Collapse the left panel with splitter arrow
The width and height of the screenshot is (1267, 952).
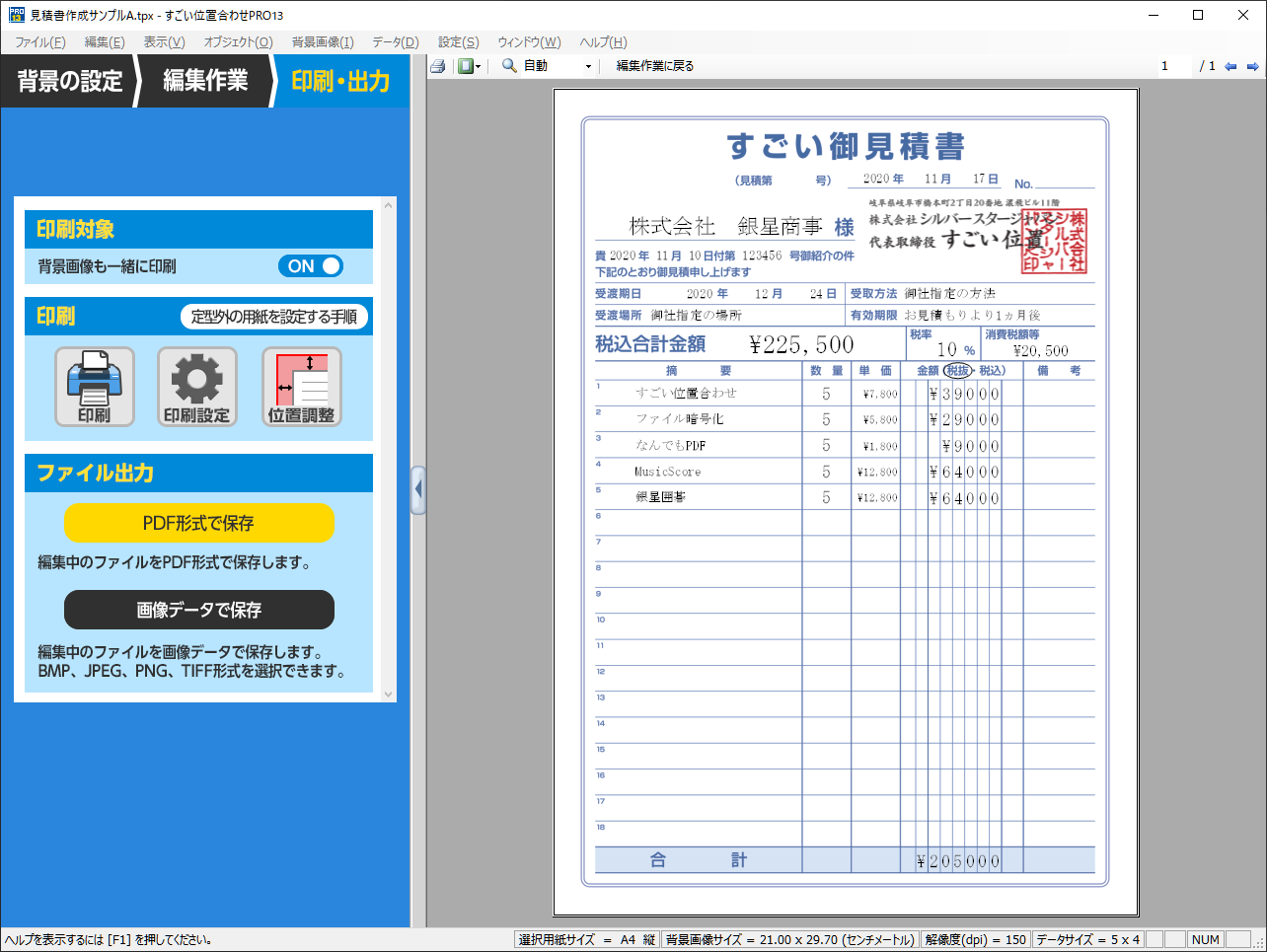pyautogui.click(x=418, y=489)
